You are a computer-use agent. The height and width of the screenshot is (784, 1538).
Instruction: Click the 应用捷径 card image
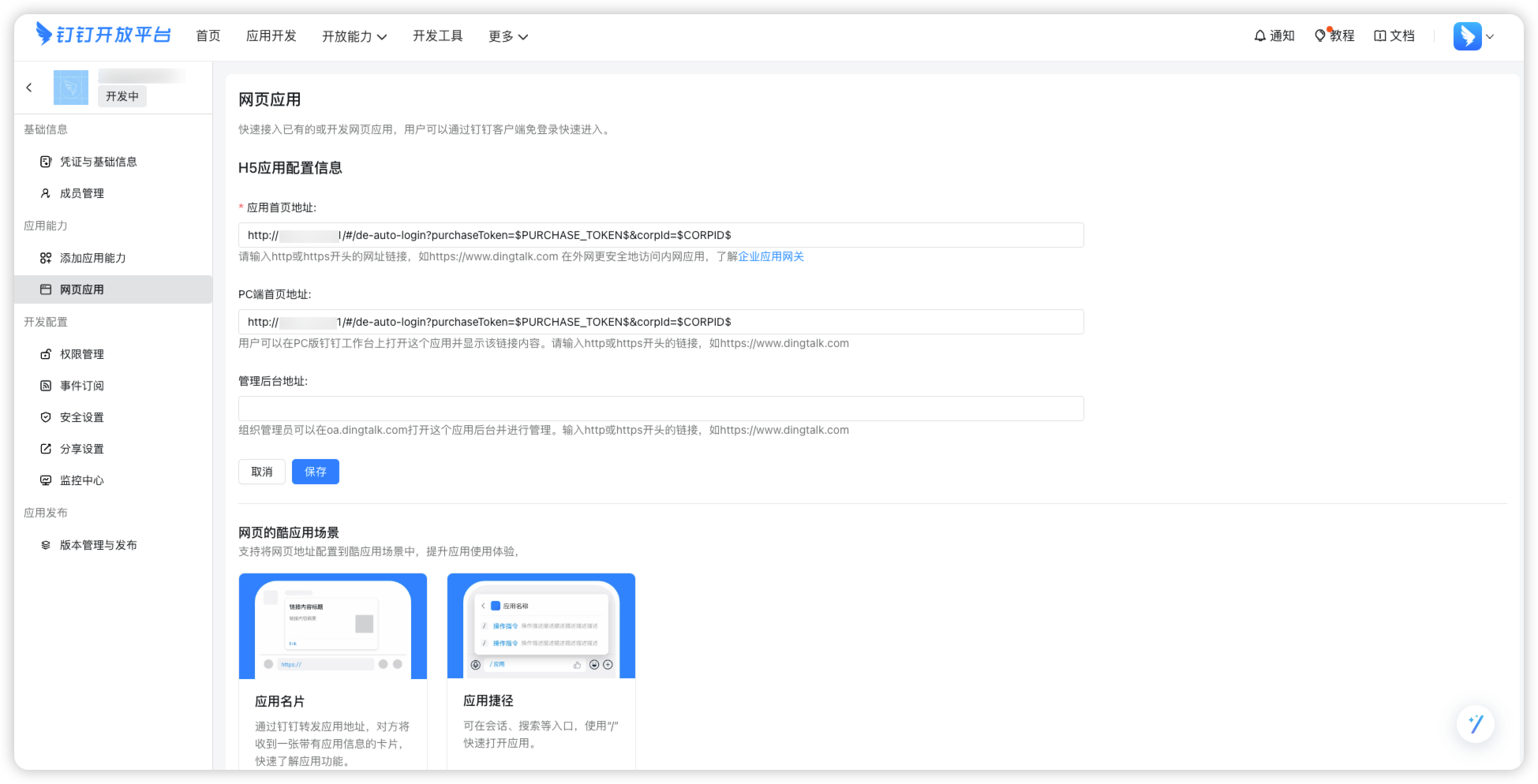[x=541, y=625]
